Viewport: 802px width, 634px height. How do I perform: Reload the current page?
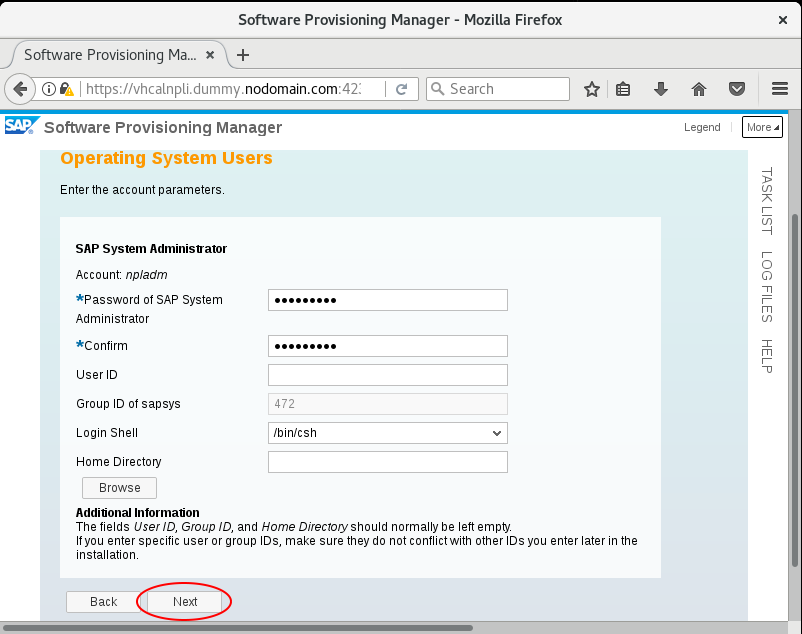(402, 89)
